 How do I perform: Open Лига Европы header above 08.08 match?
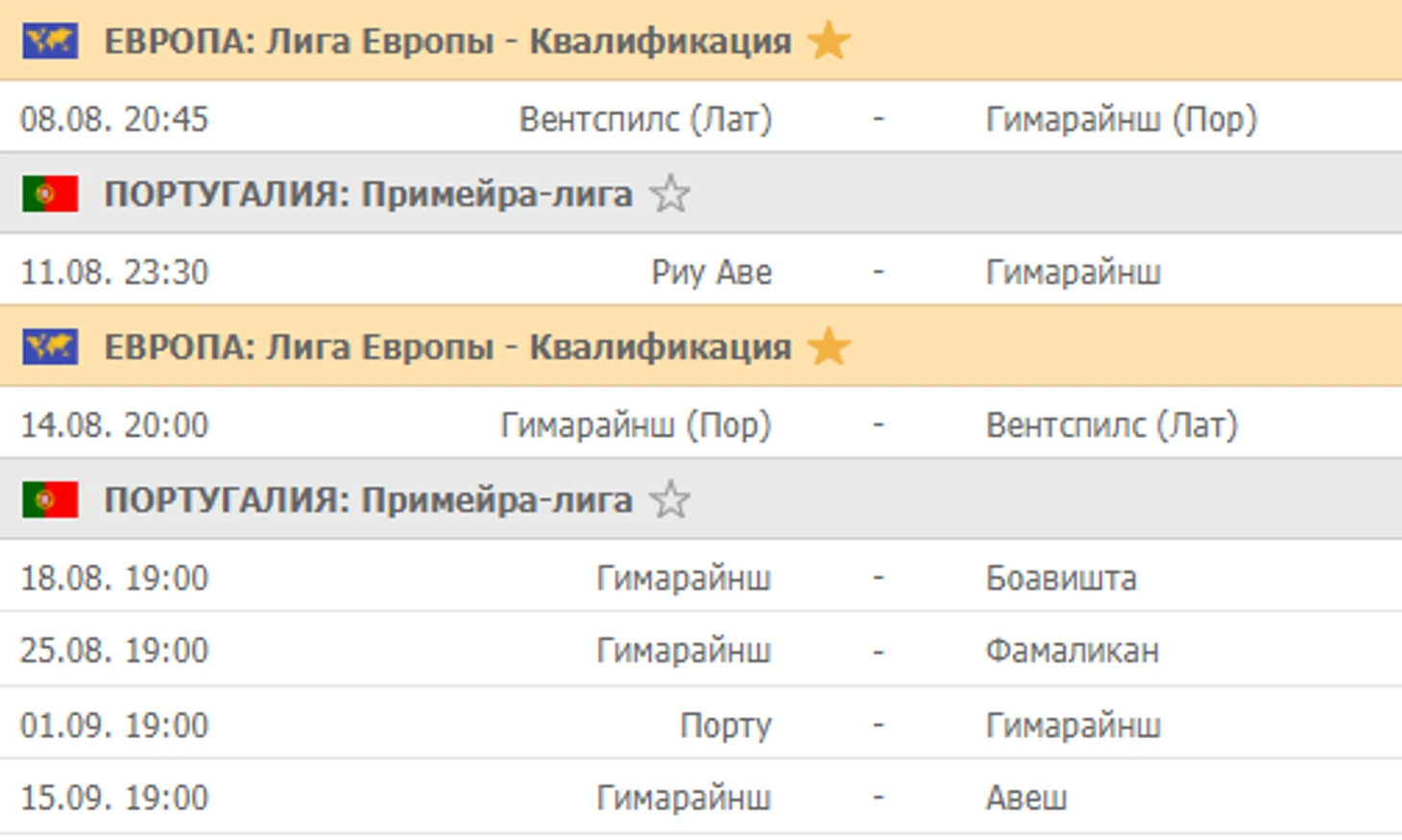pyautogui.click(x=447, y=41)
